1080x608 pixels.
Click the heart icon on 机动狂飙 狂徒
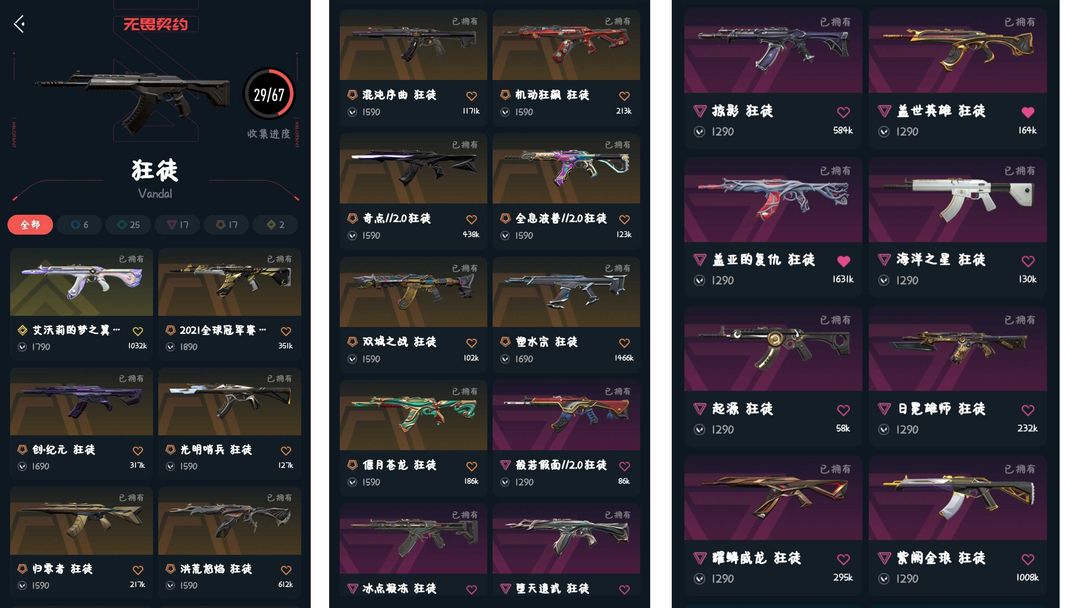pos(624,96)
